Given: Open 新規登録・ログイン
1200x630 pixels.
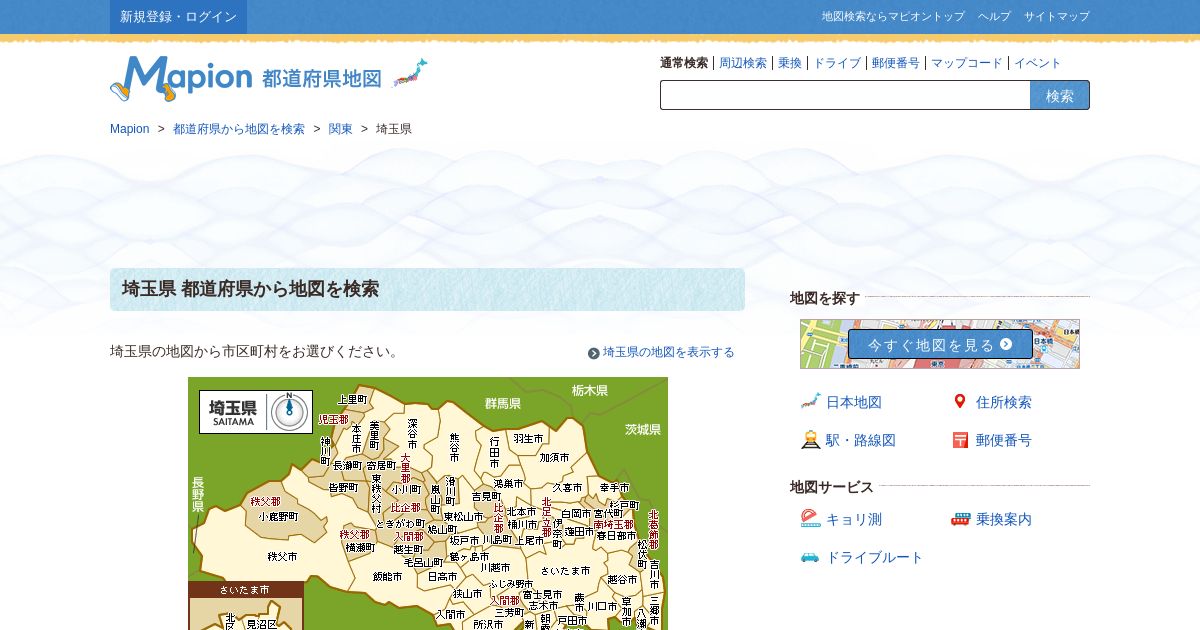Looking at the screenshot, I should [x=178, y=16].
